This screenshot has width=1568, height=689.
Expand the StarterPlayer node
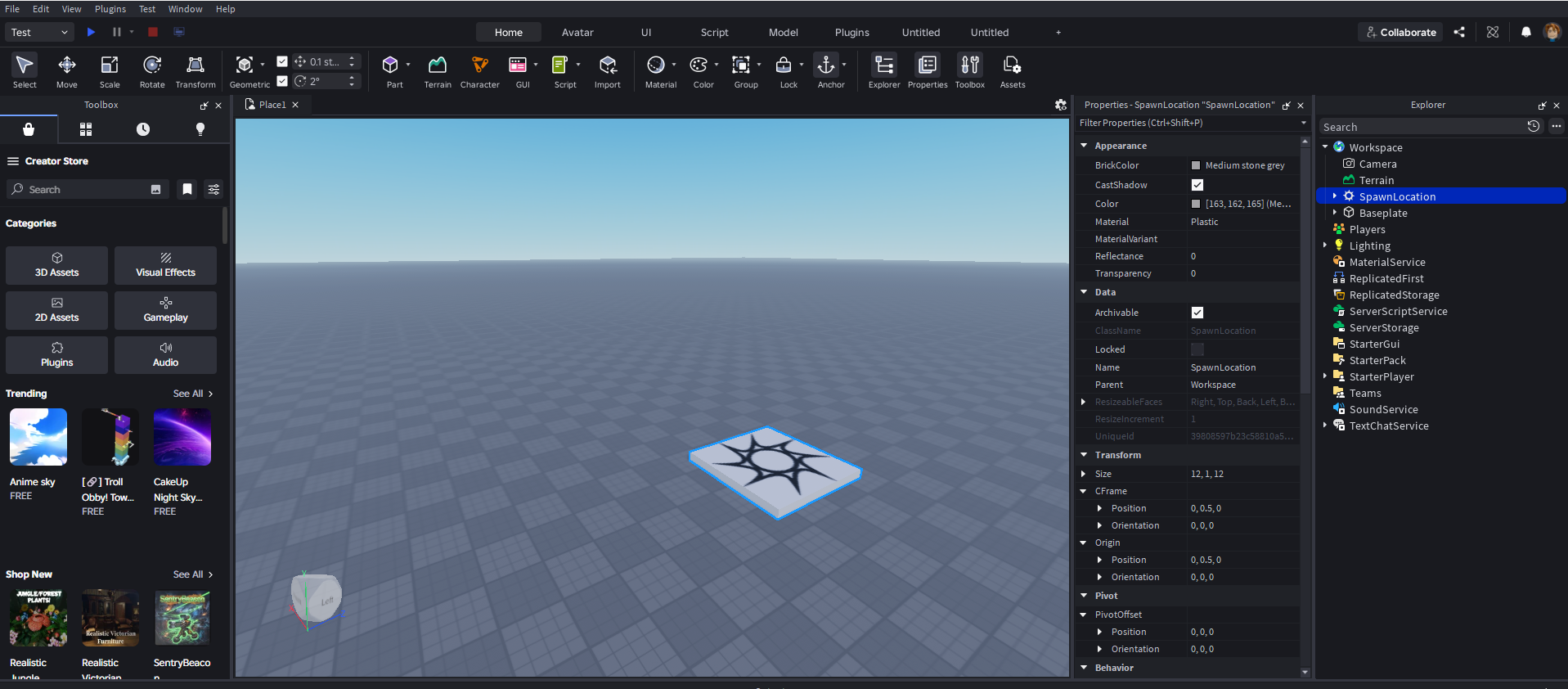click(1325, 376)
